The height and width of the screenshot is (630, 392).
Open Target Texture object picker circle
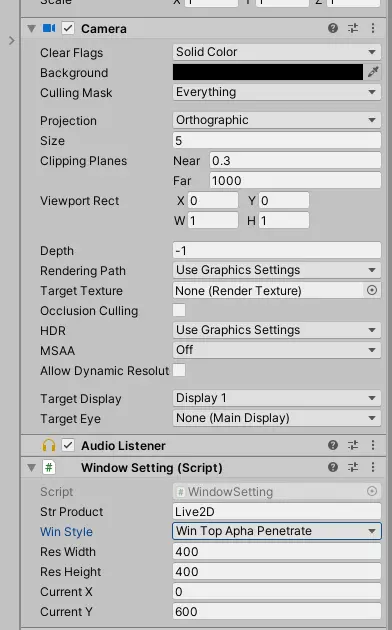[x=372, y=290]
